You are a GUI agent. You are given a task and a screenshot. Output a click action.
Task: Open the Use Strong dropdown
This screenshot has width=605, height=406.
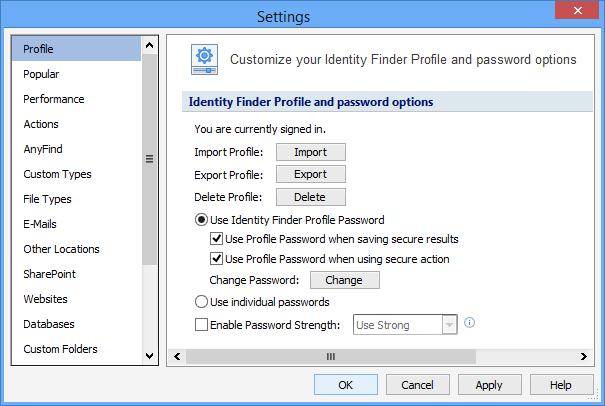click(x=449, y=324)
